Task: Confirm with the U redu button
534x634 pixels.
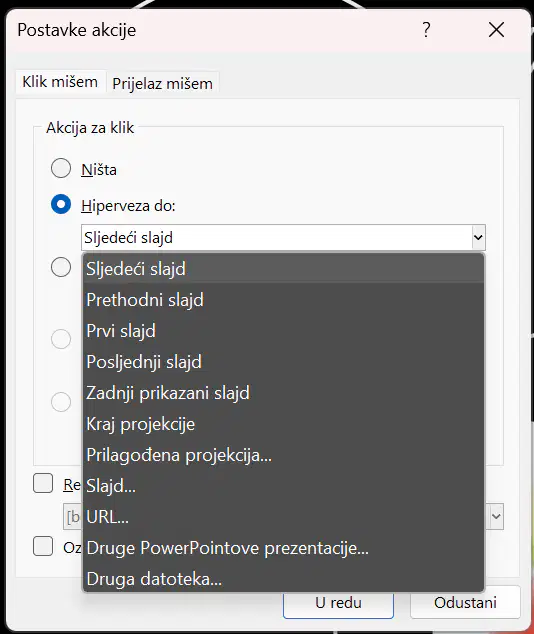Action: (x=338, y=603)
